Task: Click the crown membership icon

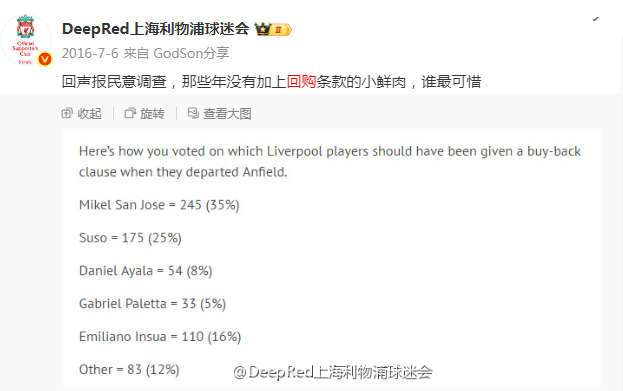Action: point(262,29)
